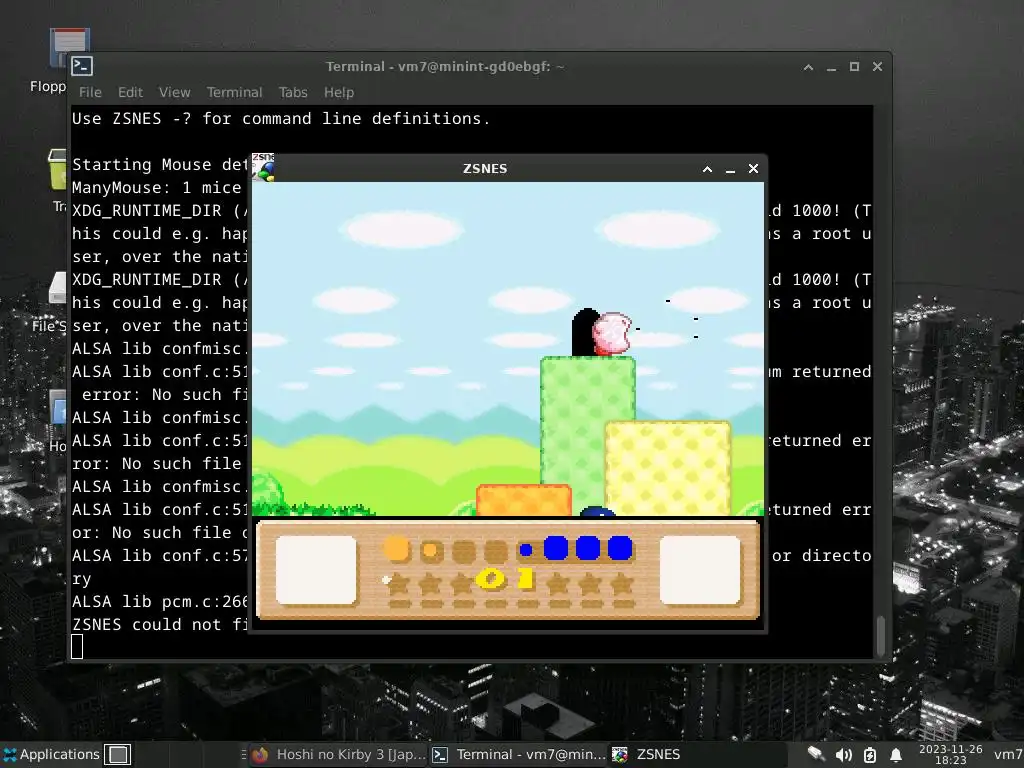Minimize the Terminal window
The image size is (1024, 768).
pos(831,67)
